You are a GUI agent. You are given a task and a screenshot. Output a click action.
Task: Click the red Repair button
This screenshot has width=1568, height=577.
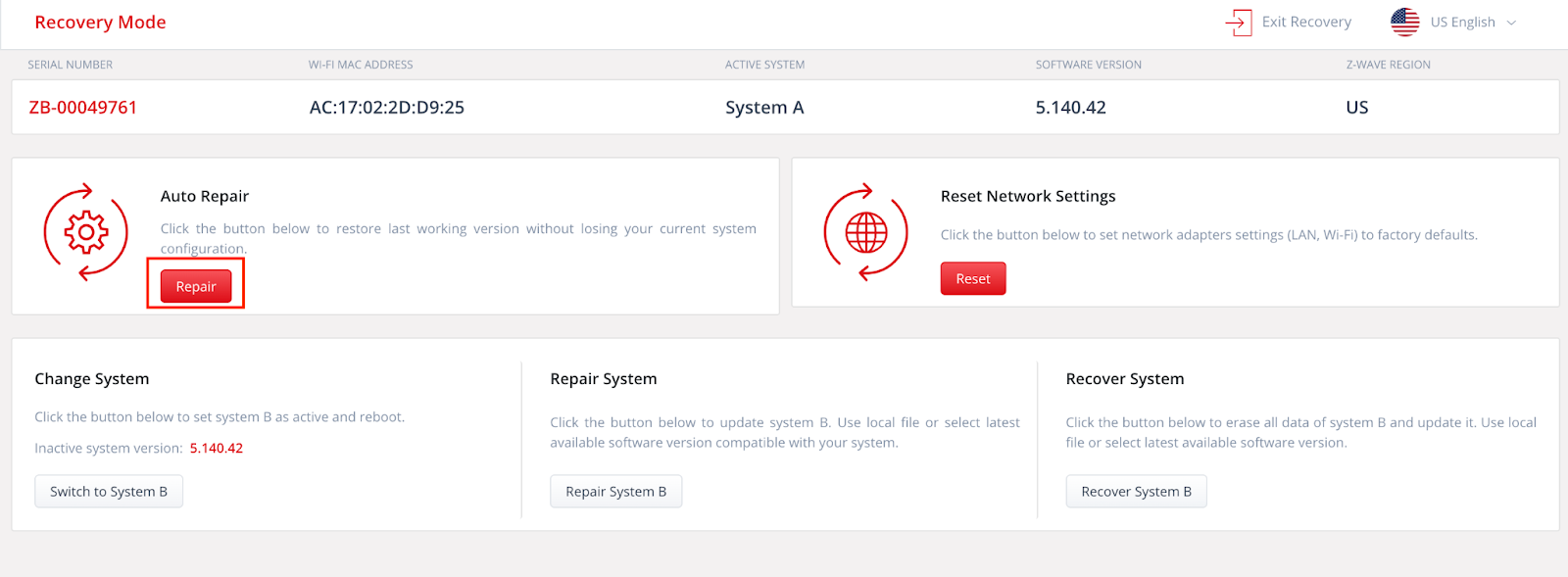[196, 286]
